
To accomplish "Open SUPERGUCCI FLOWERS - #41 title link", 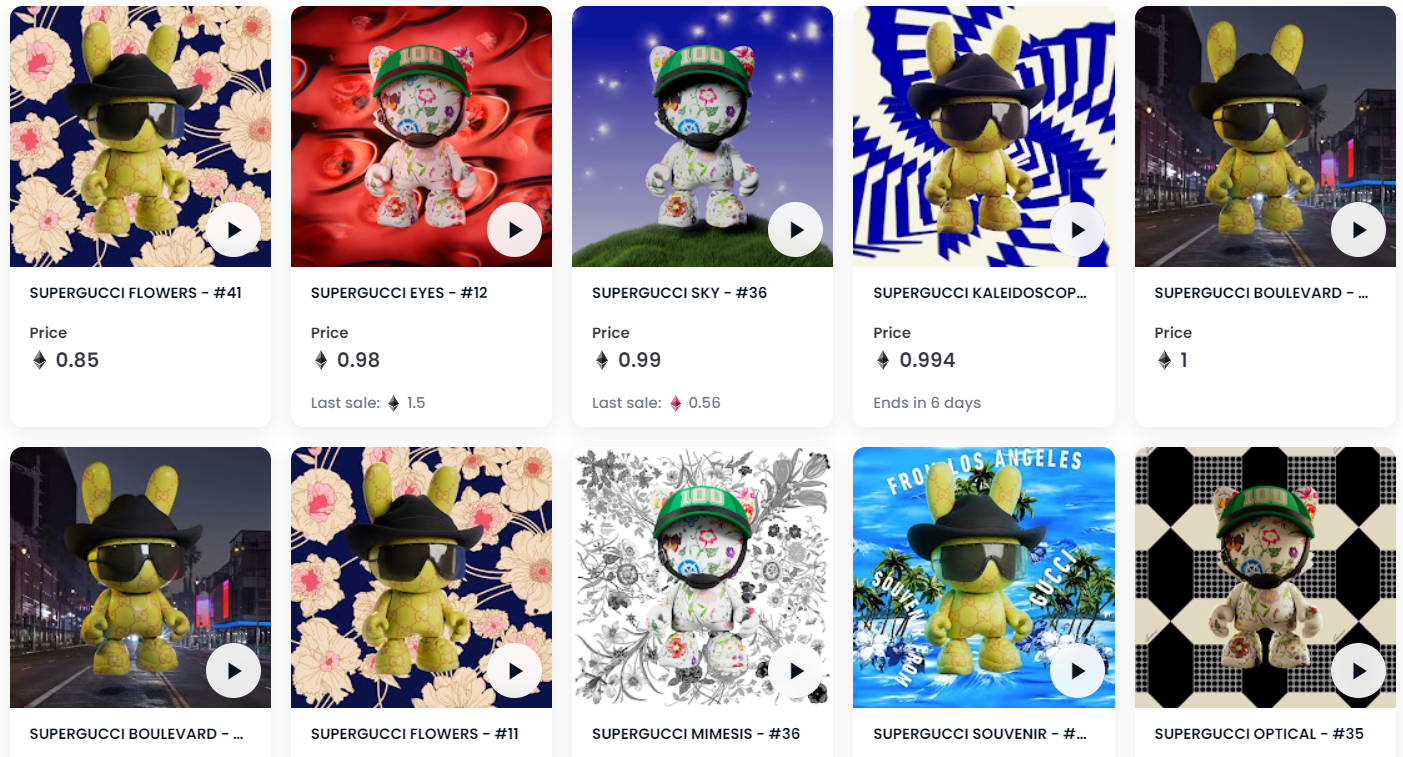I will 136,293.
